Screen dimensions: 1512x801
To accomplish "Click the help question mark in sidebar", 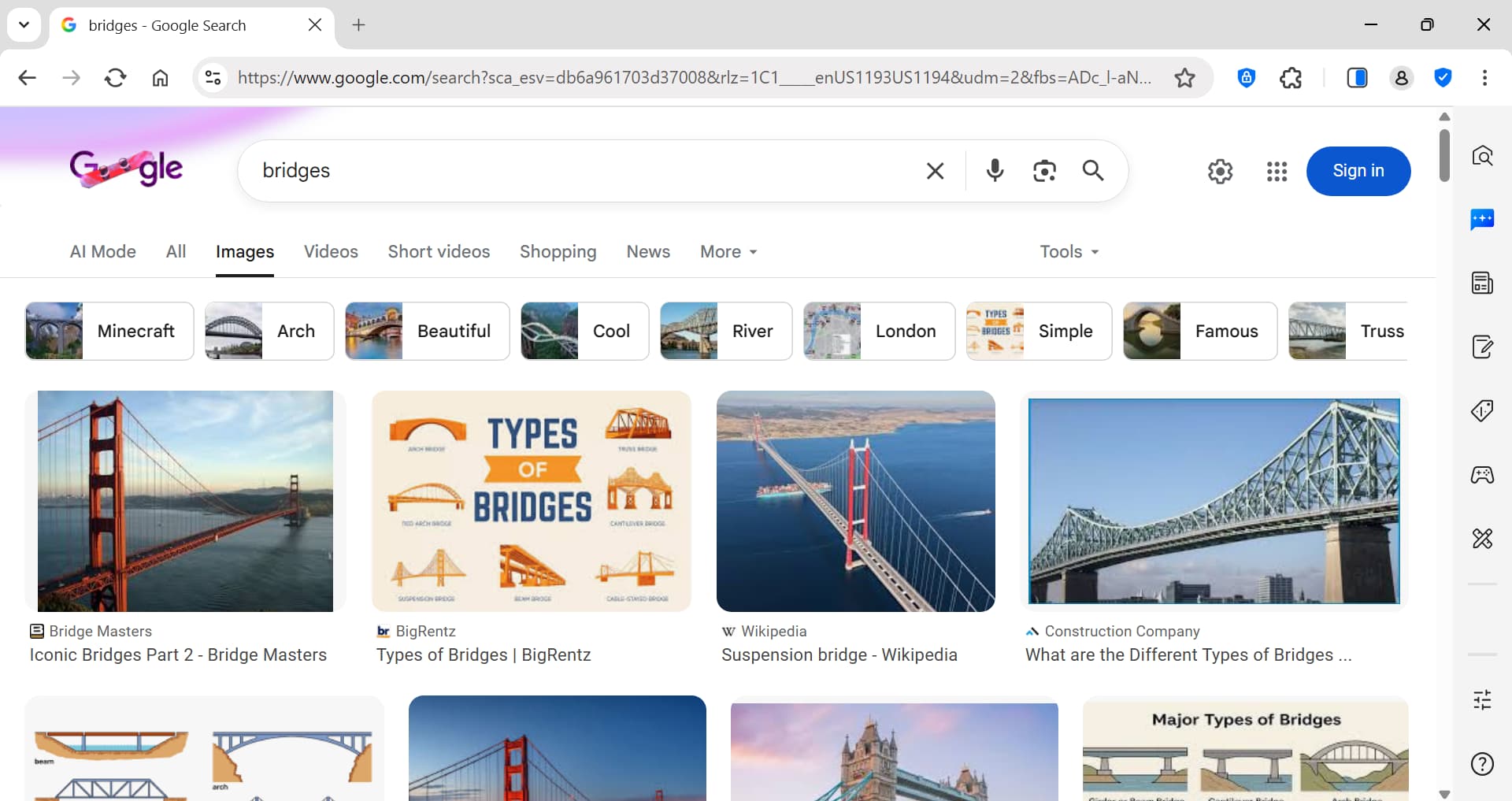I will (x=1482, y=763).
